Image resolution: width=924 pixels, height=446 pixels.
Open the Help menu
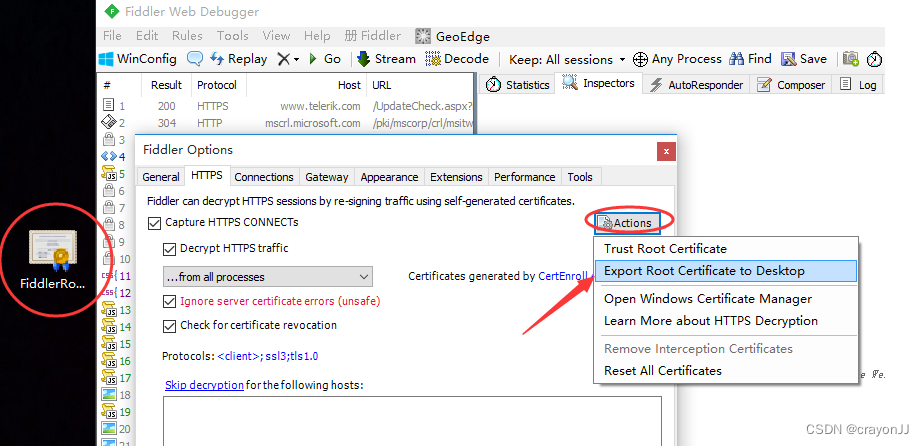[x=316, y=36]
